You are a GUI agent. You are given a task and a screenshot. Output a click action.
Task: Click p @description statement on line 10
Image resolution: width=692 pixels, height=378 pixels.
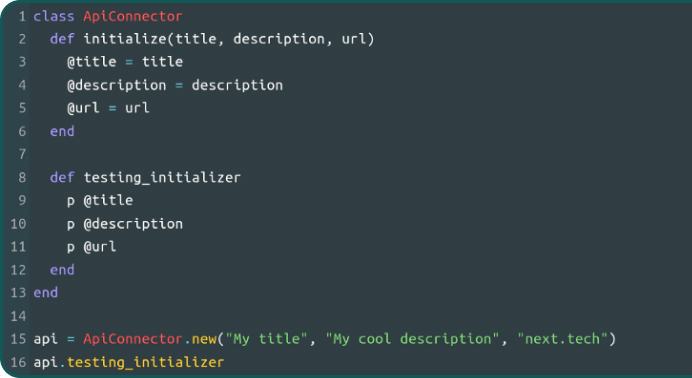tap(125, 224)
